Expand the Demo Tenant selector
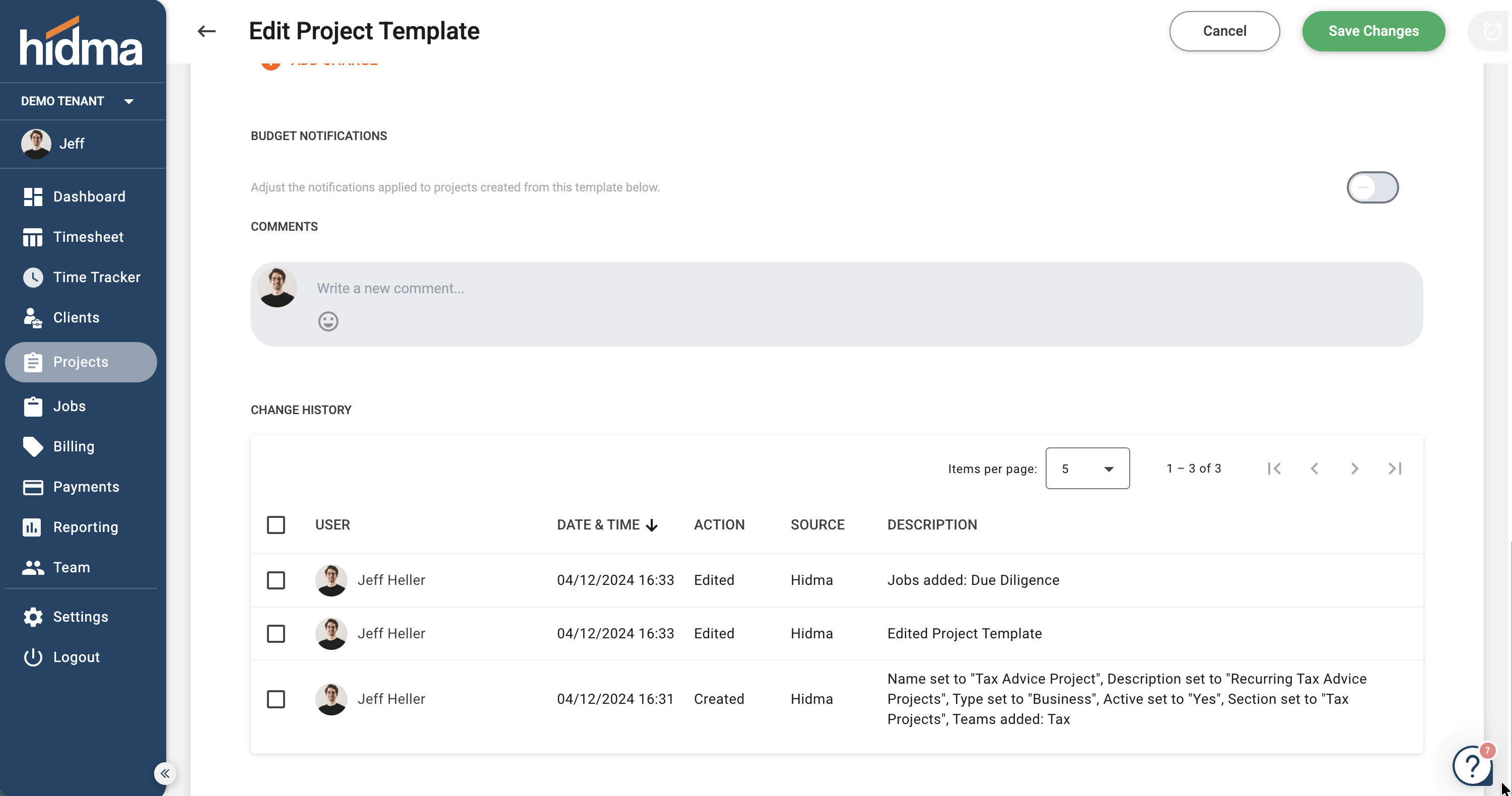This screenshot has width=1512, height=796. click(78, 101)
